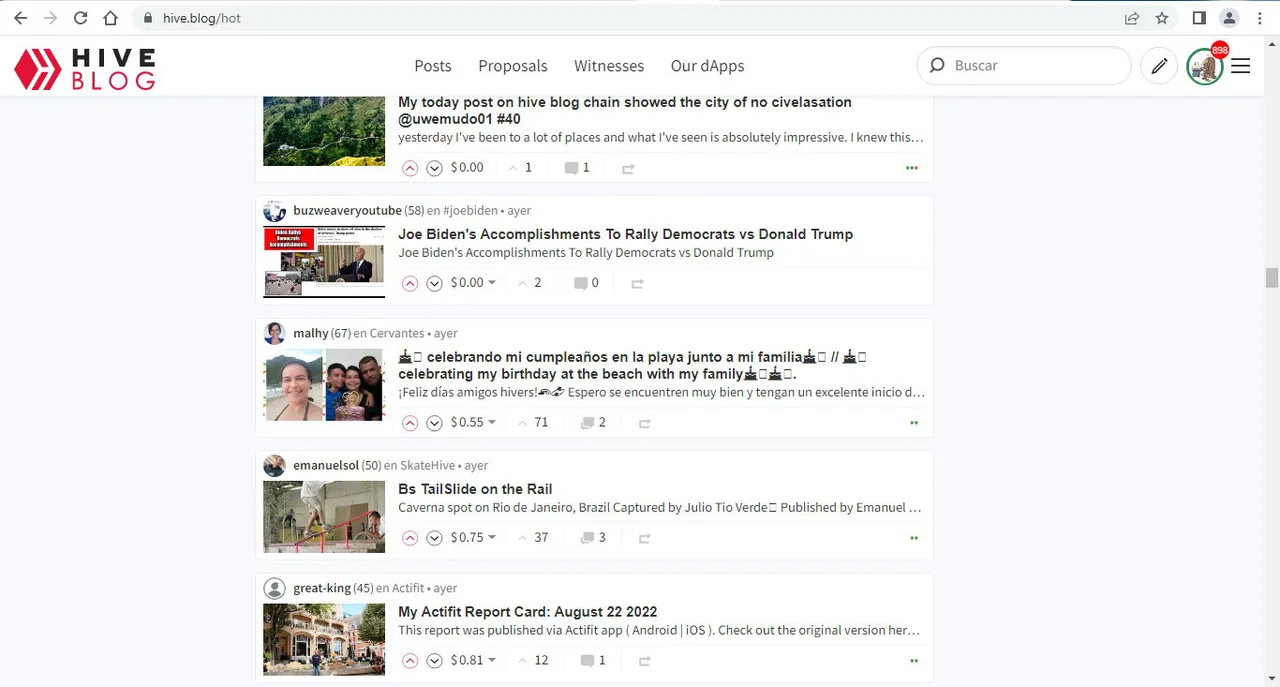1280x687 pixels.
Task: Reblog the malhy birthday post
Action: pos(645,424)
